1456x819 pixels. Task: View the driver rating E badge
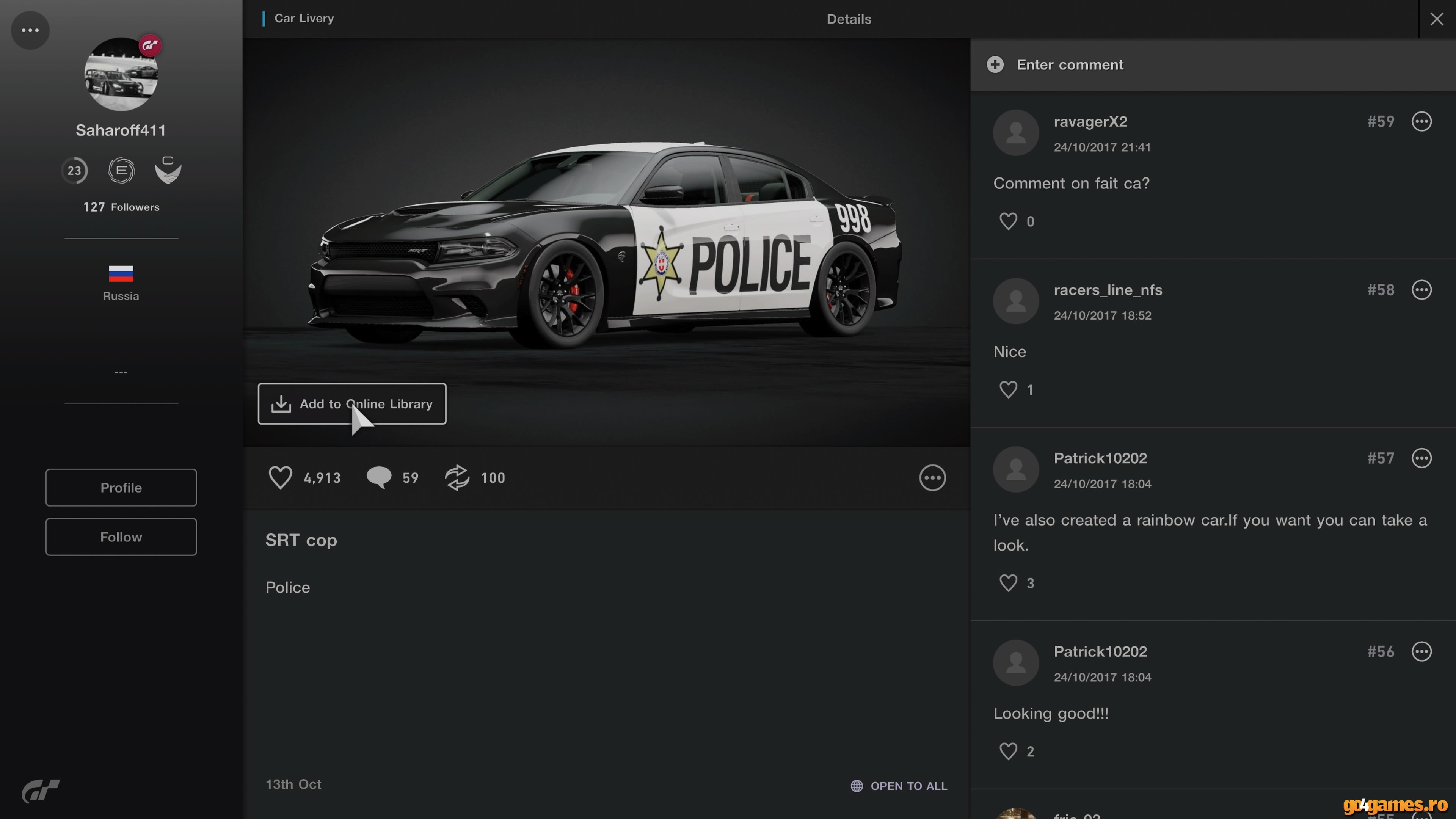point(121,171)
